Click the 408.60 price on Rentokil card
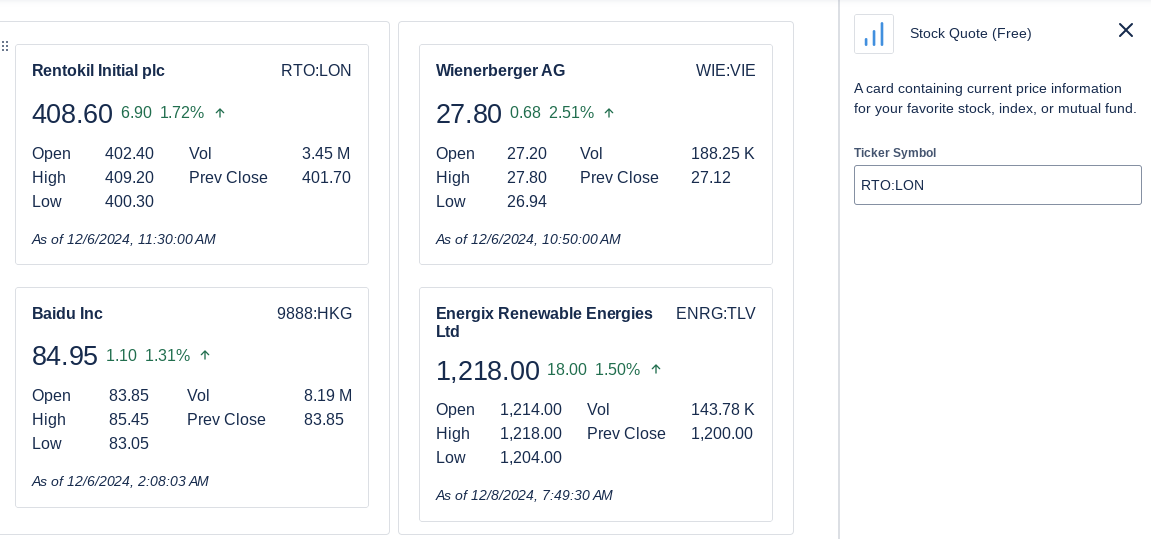The height and width of the screenshot is (539, 1151). pos(73,114)
